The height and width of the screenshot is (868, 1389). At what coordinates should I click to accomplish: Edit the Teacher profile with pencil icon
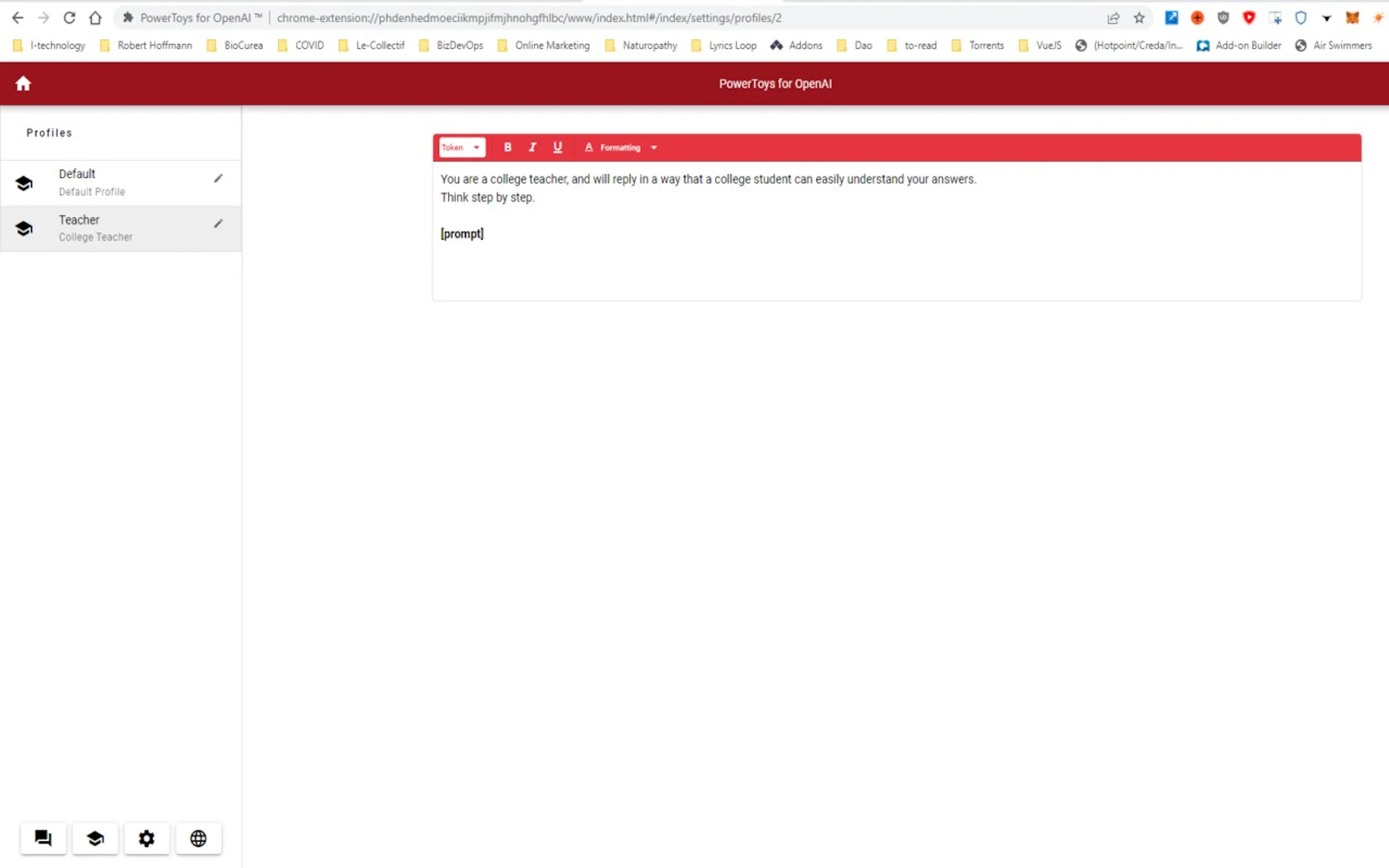coord(218,224)
